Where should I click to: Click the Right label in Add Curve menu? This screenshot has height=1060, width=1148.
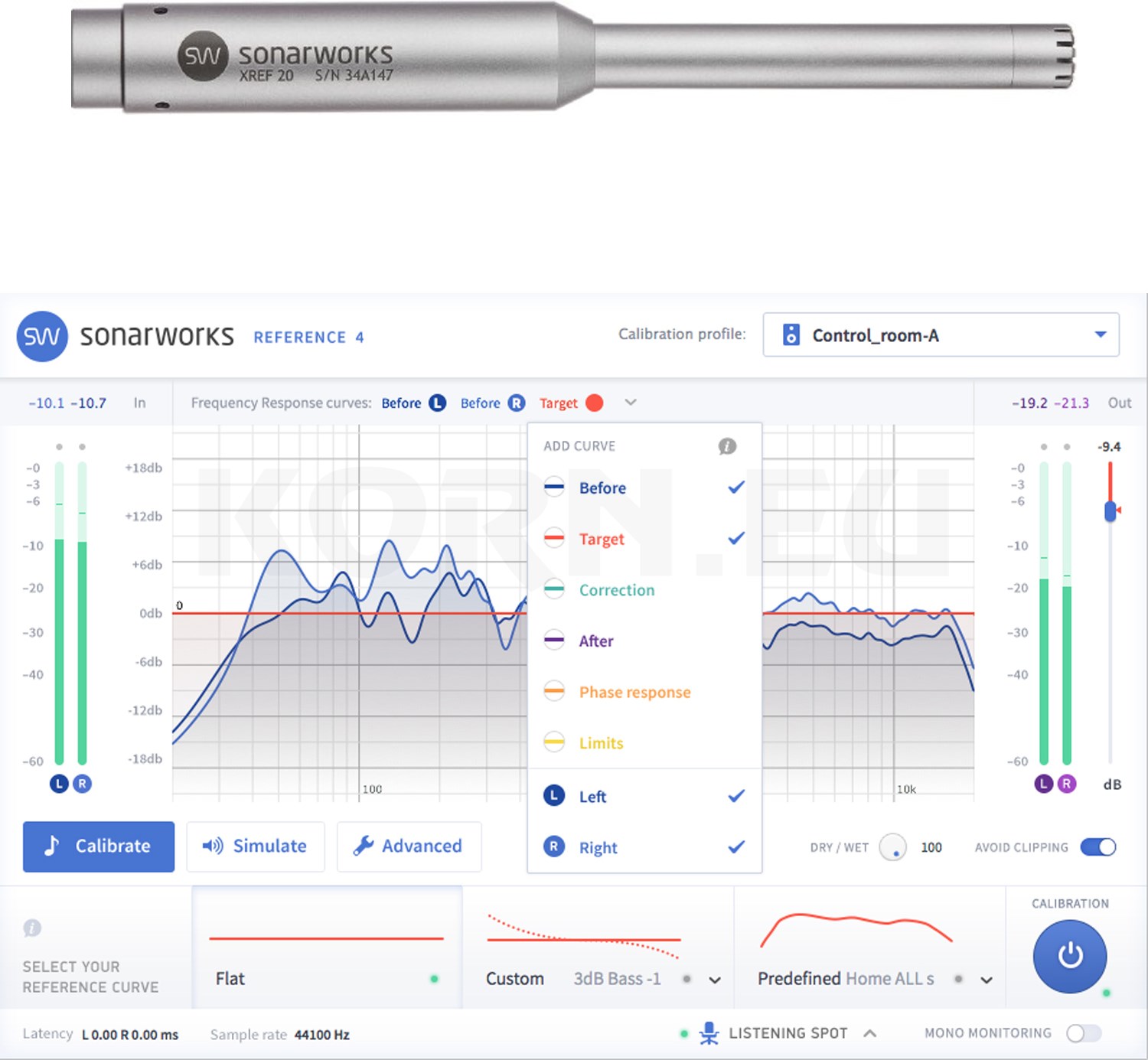coord(598,848)
